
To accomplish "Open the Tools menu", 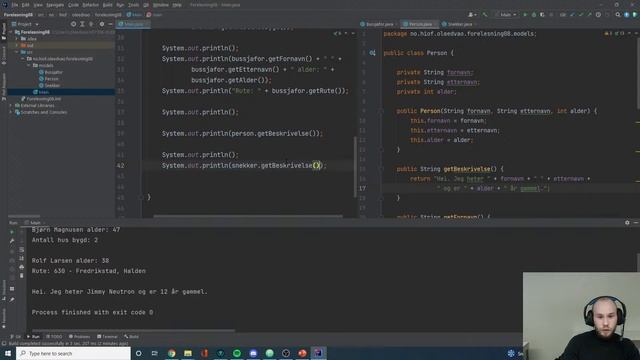I will [x=133, y=5].
